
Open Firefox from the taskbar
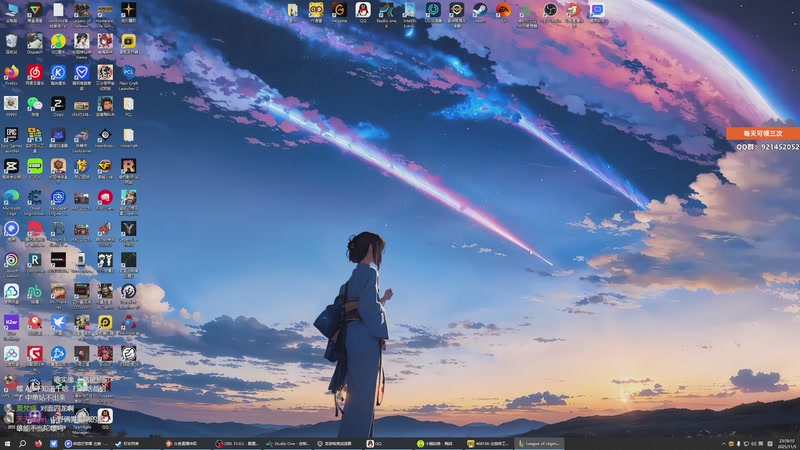click(38, 444)
